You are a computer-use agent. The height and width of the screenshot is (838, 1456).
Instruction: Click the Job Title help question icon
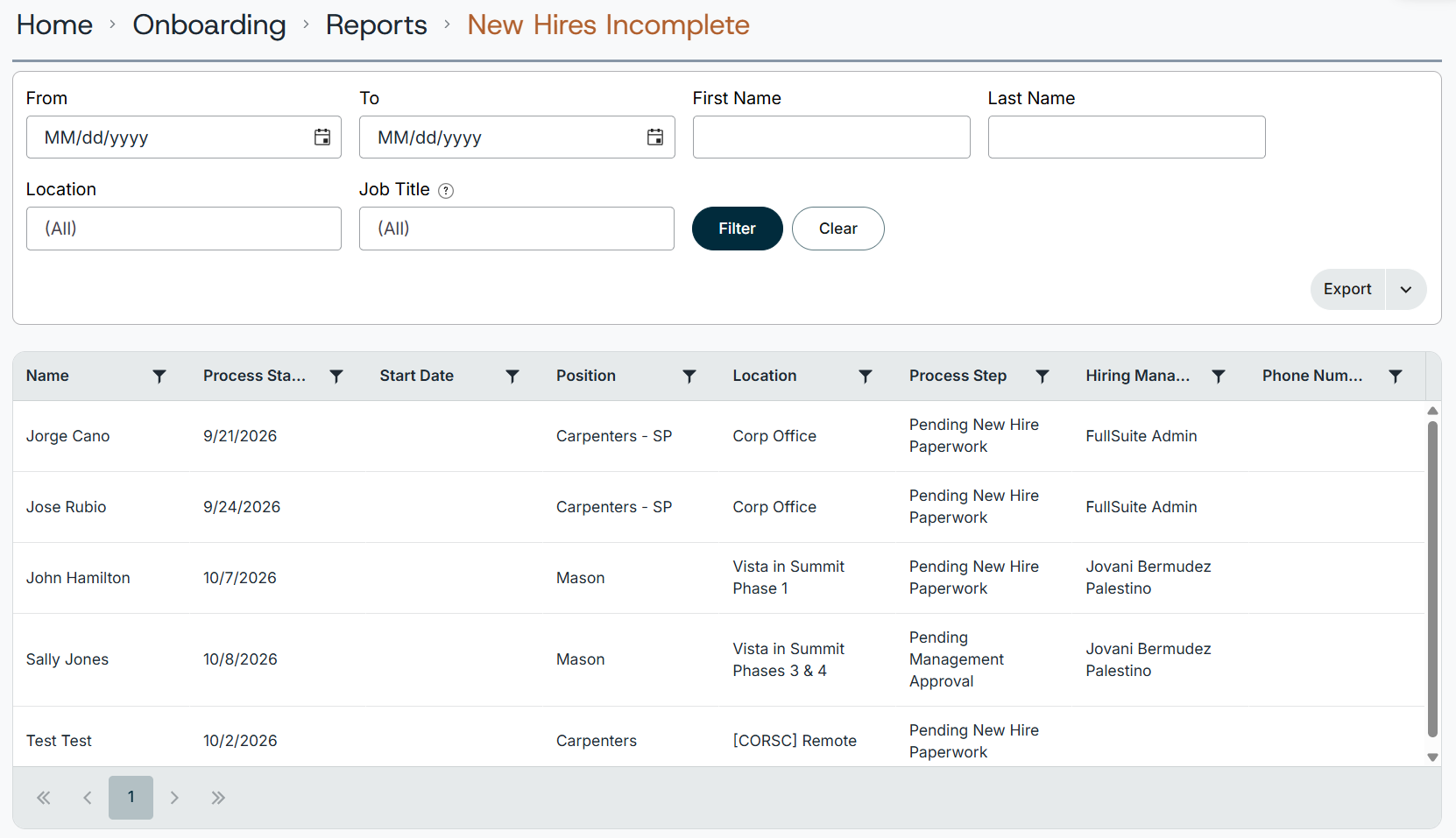446,191
